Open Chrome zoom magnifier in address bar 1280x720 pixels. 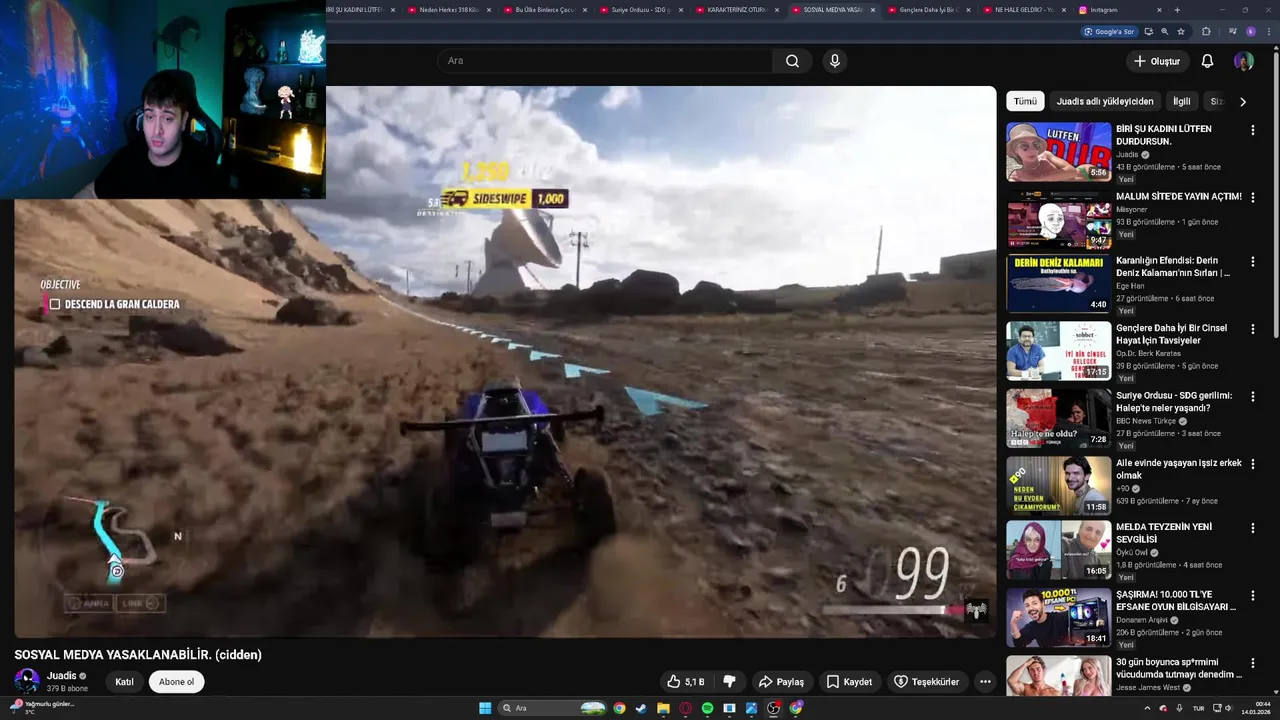pos(1164,32)
